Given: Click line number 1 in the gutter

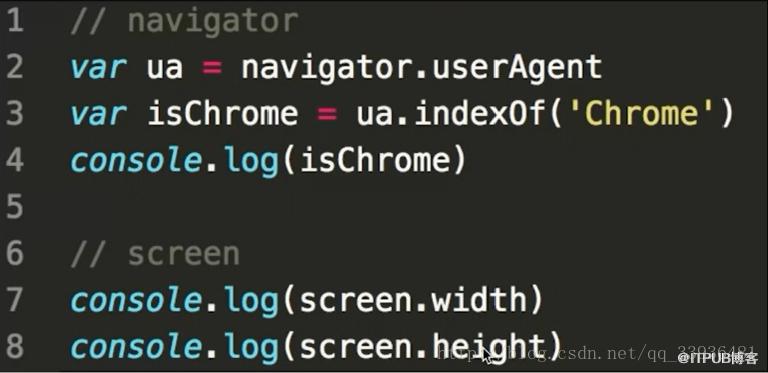Looking at the screenshot, I should (x=15, y=21).
